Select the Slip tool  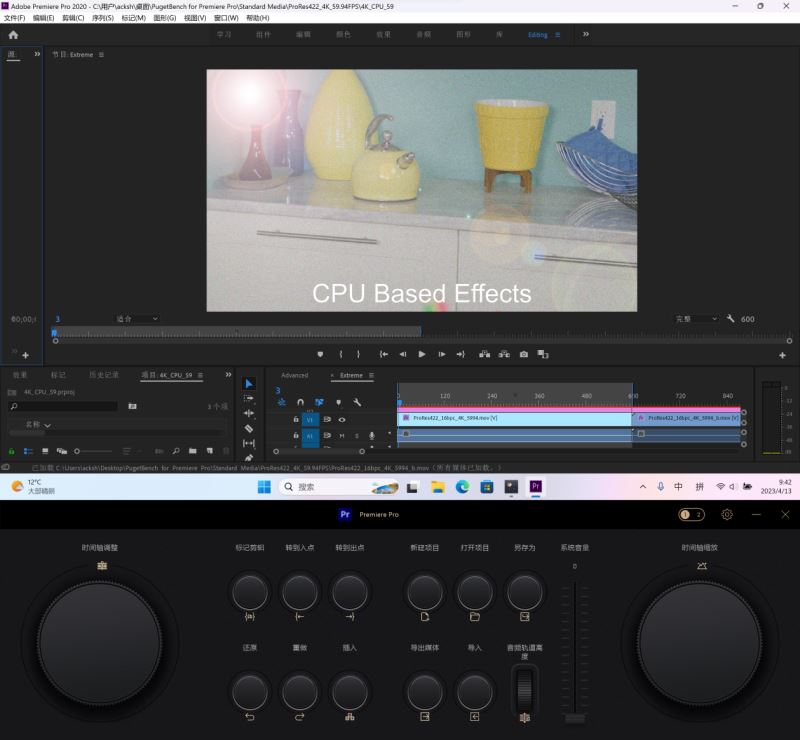249,443
